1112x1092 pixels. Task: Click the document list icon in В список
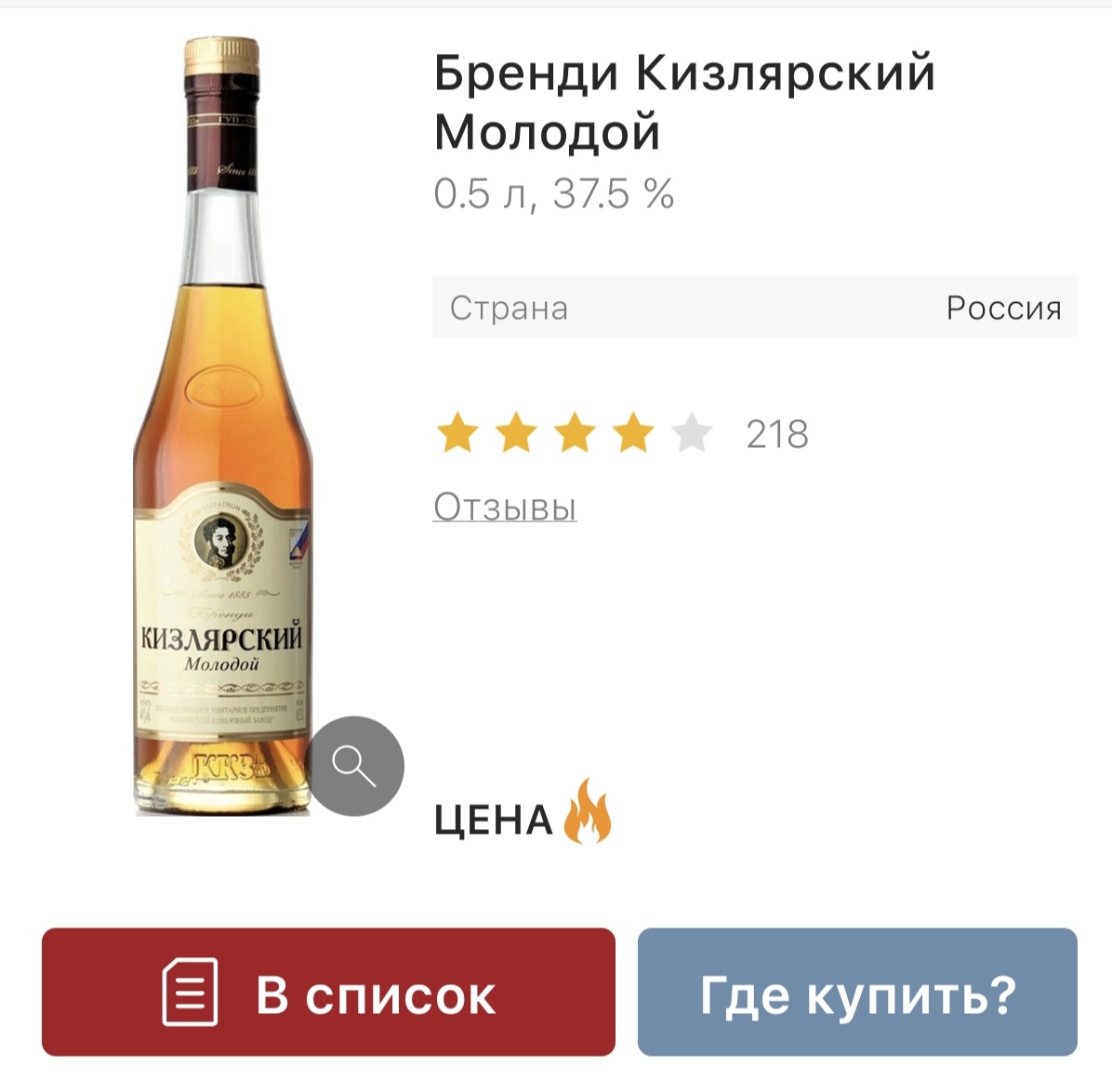coord(190,992)
